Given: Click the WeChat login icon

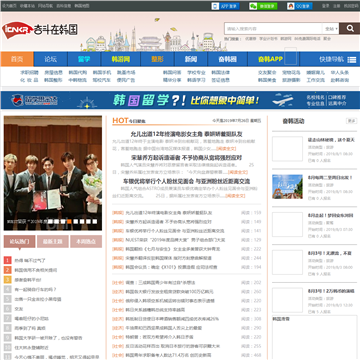Looking at the screenshot, I should (253, 6).
